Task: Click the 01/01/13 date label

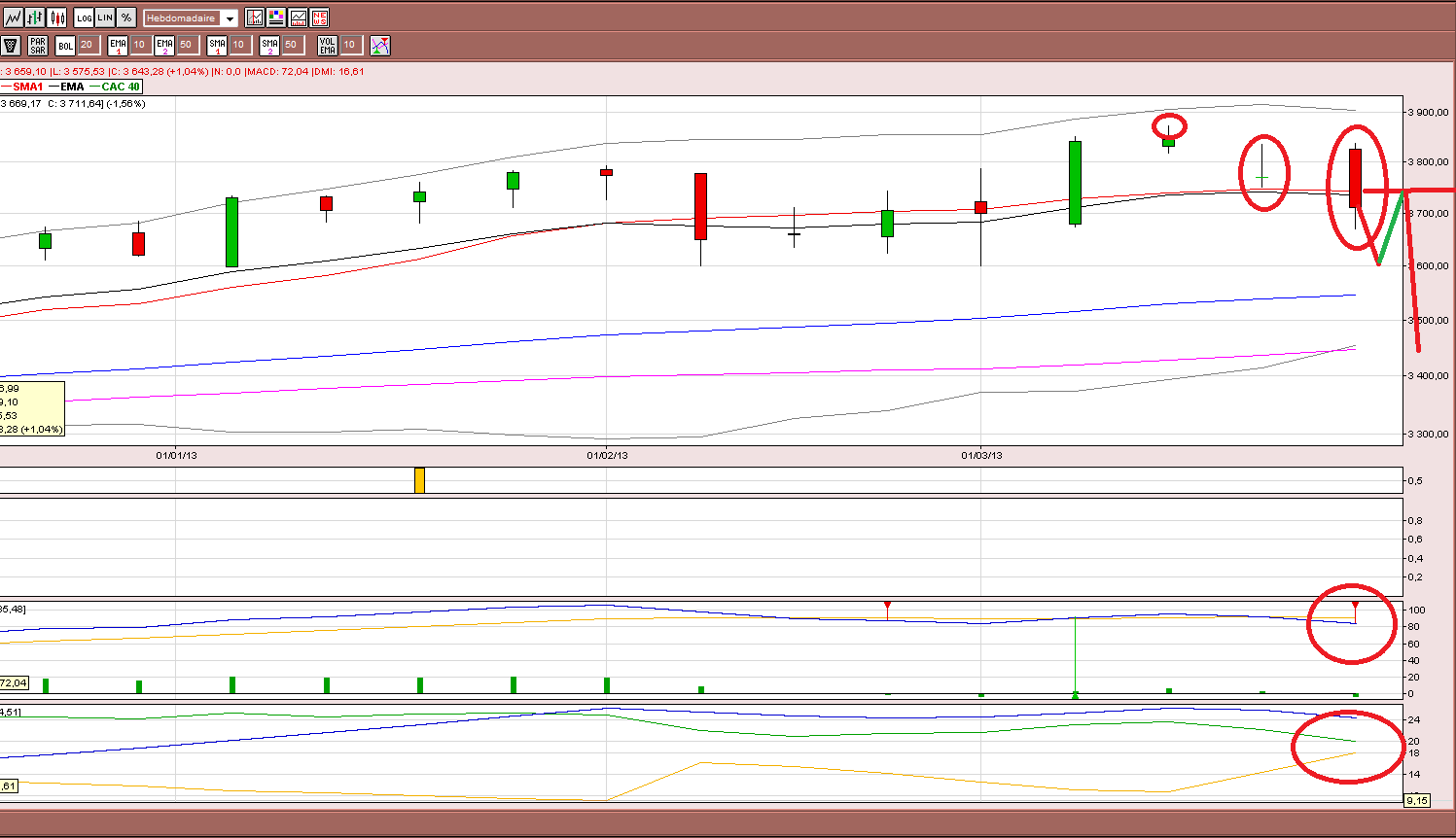Action: tap(177, 455)
